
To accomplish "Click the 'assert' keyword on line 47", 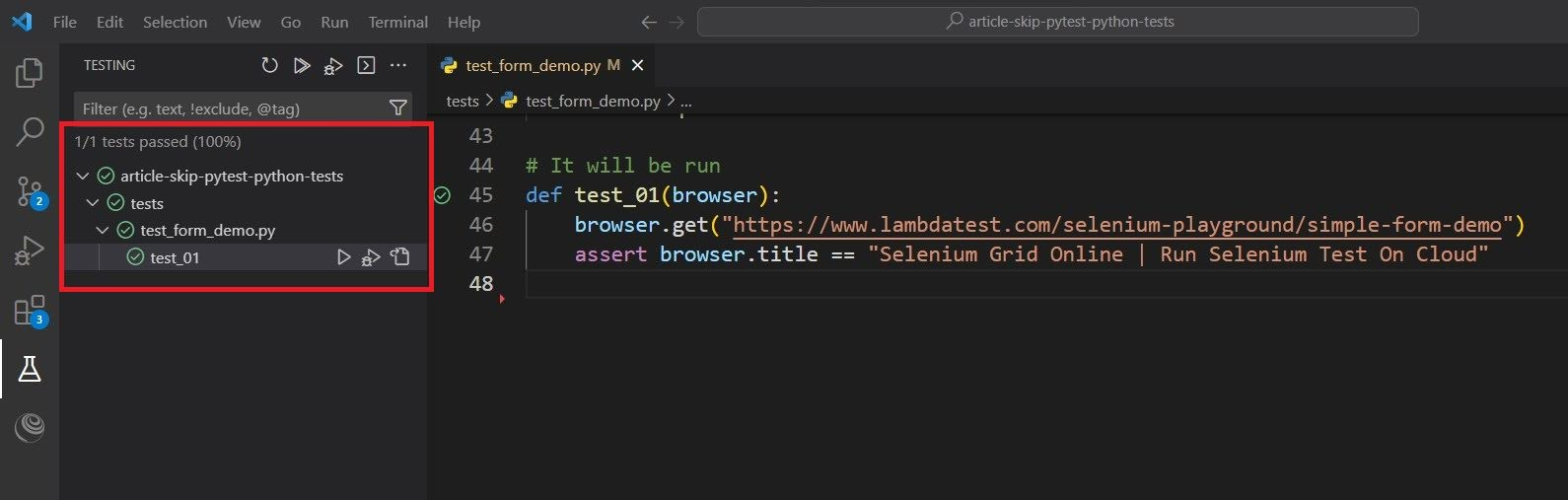I will [611, 254].
